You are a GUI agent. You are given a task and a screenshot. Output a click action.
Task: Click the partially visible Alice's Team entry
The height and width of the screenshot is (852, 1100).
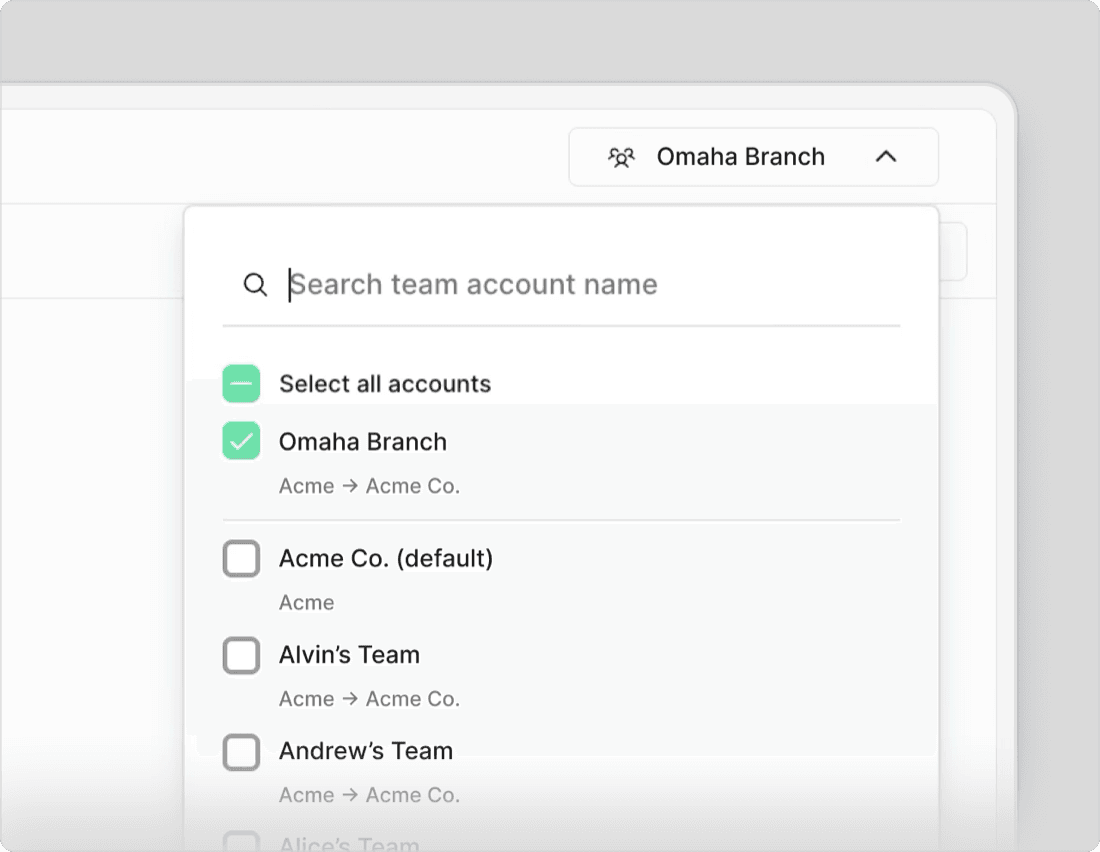coord(348,843)
